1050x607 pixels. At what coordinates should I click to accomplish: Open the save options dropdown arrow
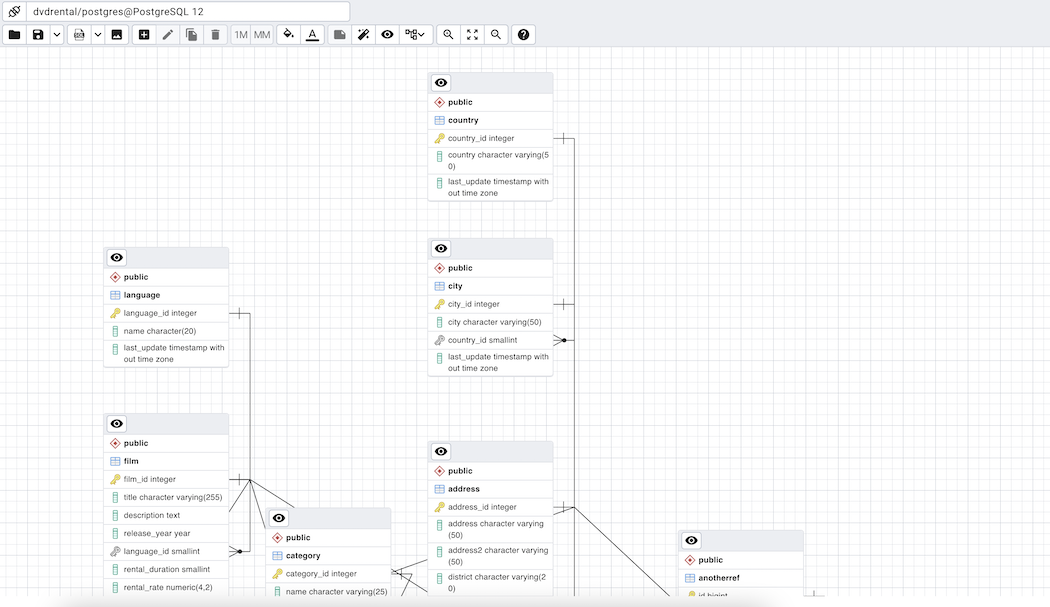click(57, 34)
